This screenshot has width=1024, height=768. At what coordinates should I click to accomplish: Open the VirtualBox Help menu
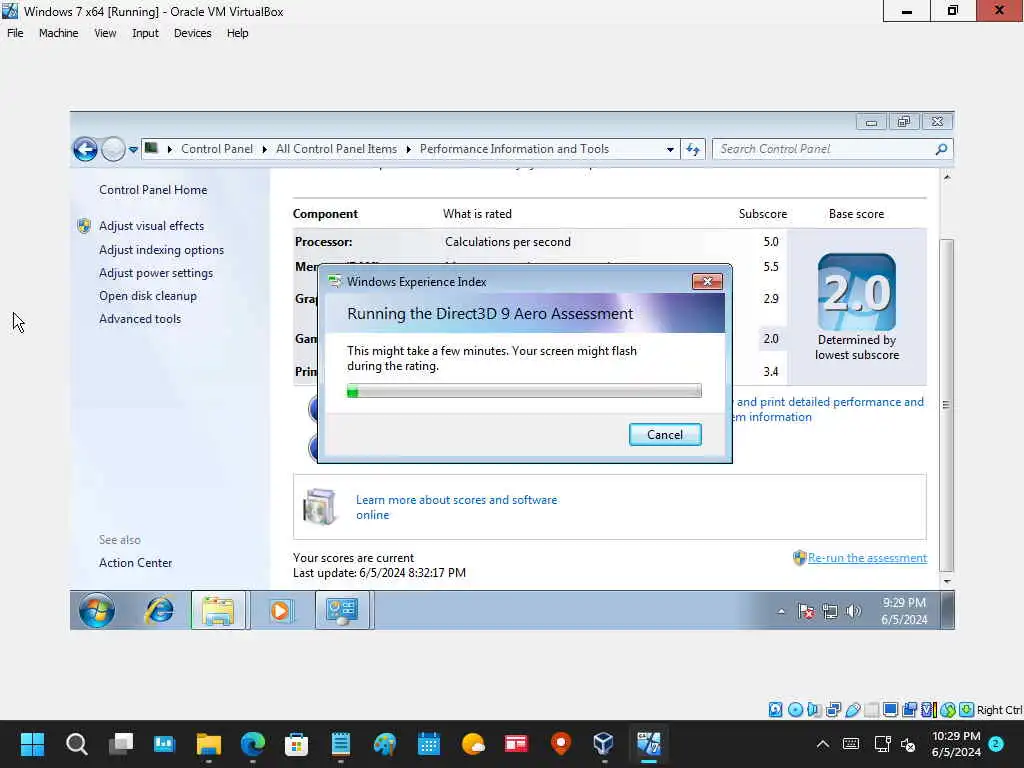(238, 33)
